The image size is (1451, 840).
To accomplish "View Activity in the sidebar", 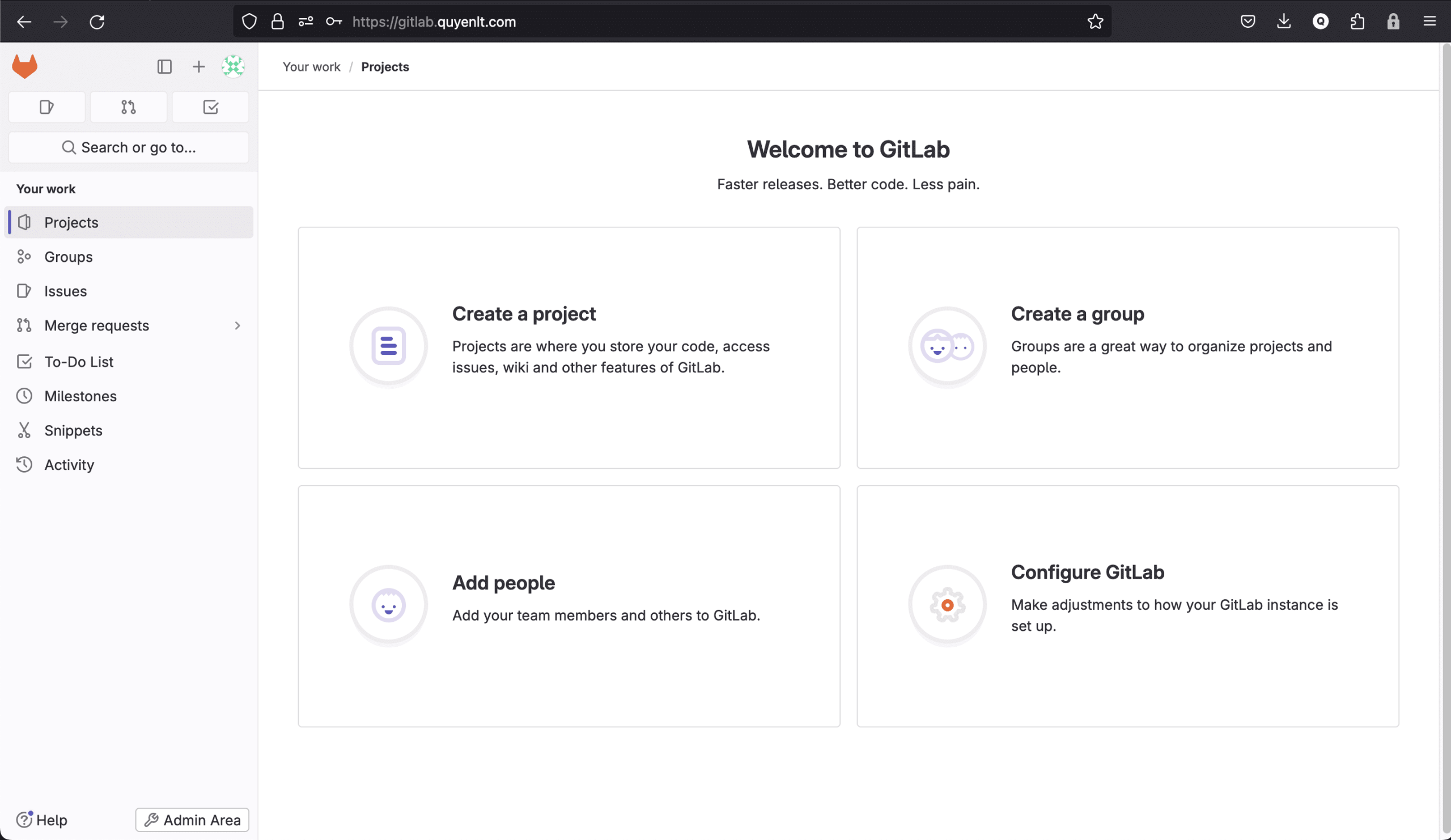I will click(x=70, y=464).
